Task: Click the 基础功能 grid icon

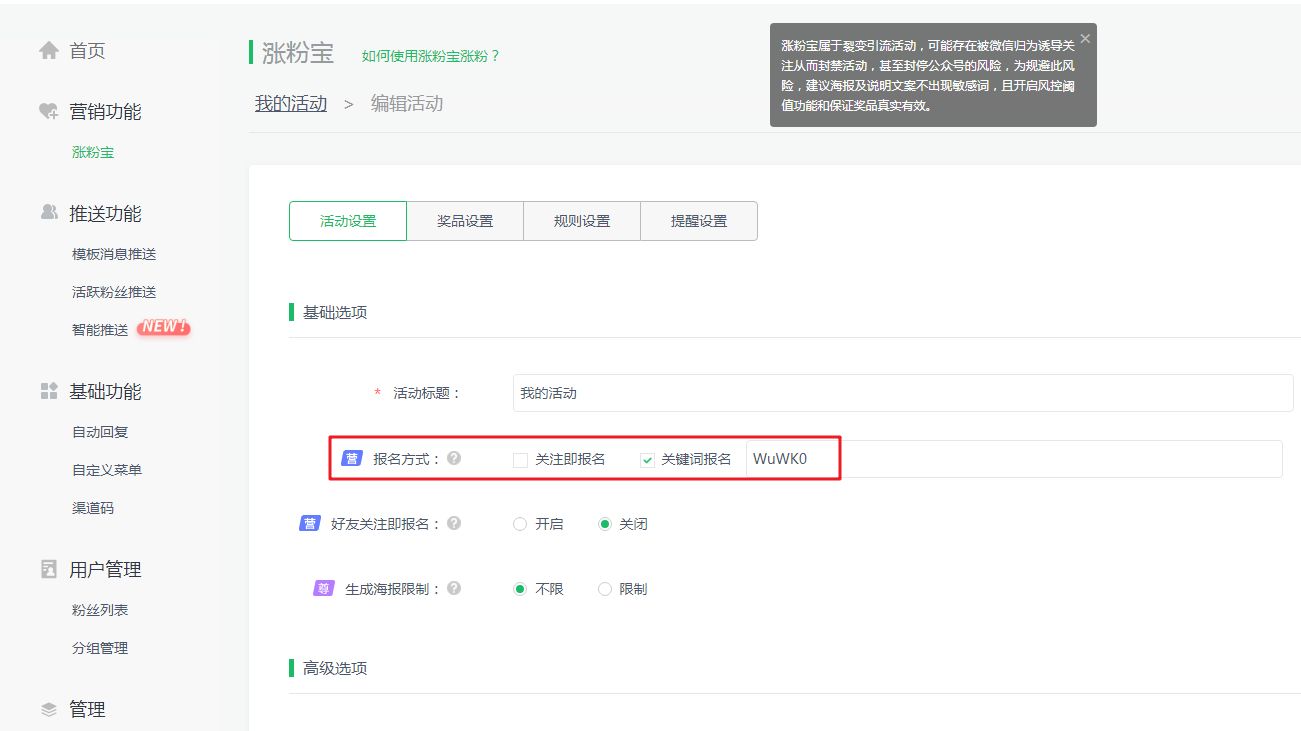Action: [47, 391]
